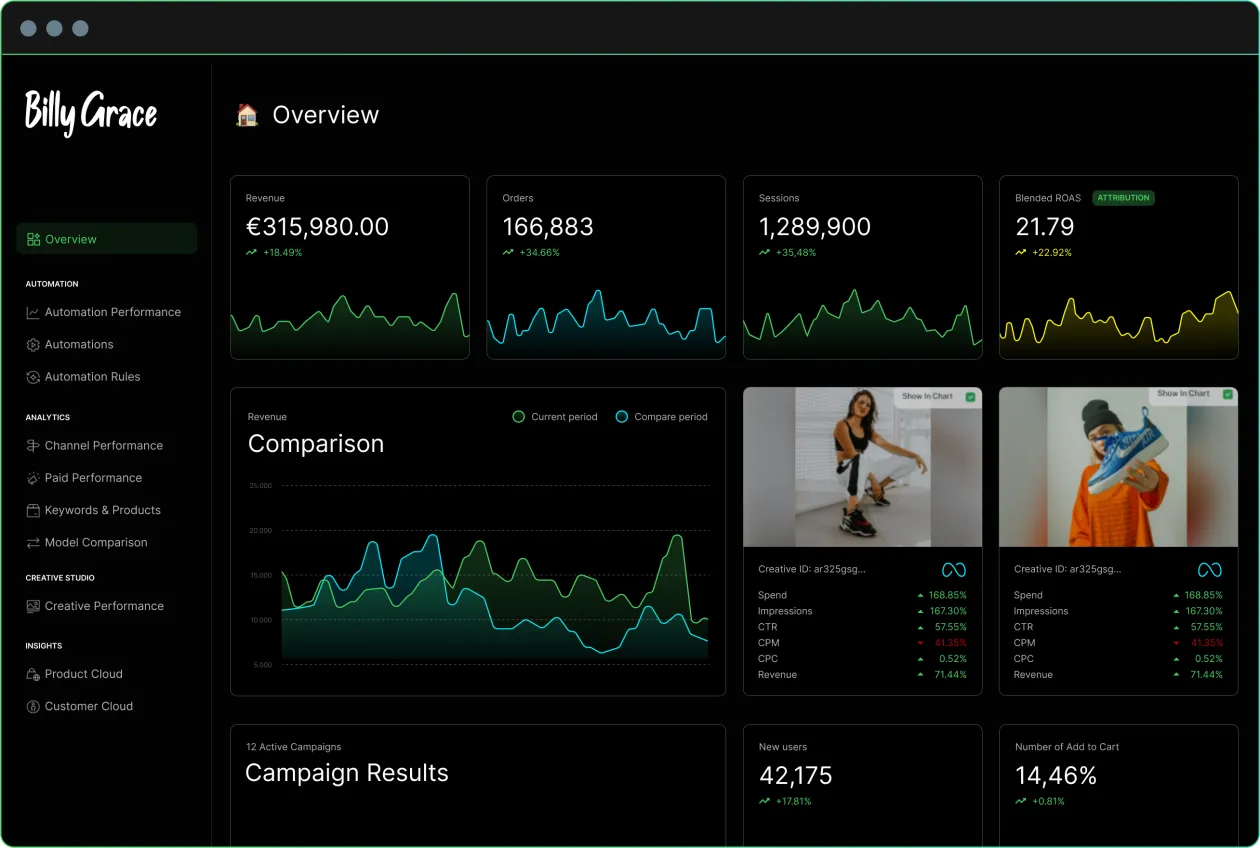Toggle Show In Chart checkbox on orange-hoodie creative
This screenshot has height=848, width=1260.
[x=1226, y=395]
